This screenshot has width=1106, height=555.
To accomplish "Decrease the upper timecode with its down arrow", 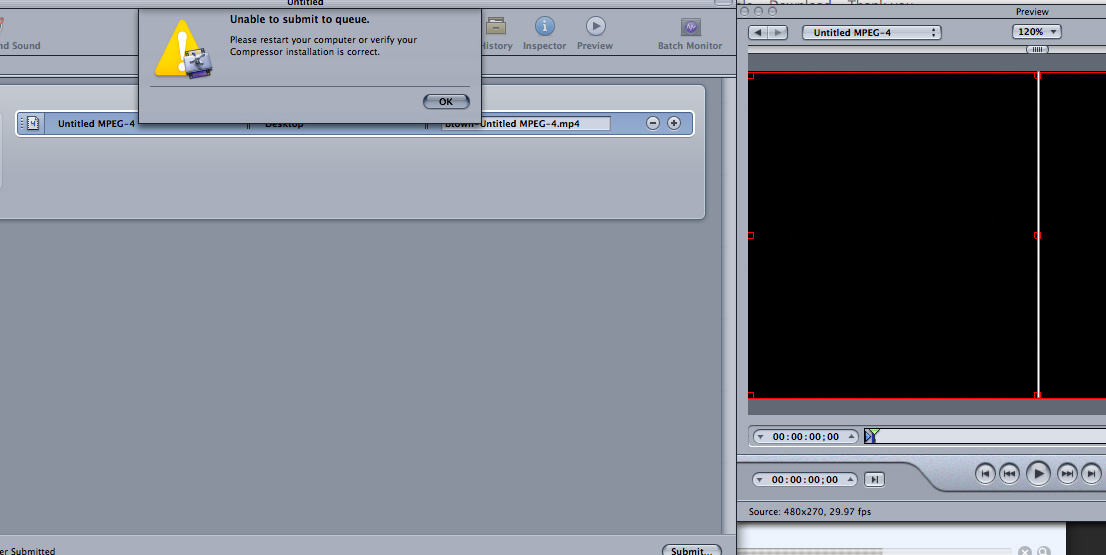I will 760,437.
